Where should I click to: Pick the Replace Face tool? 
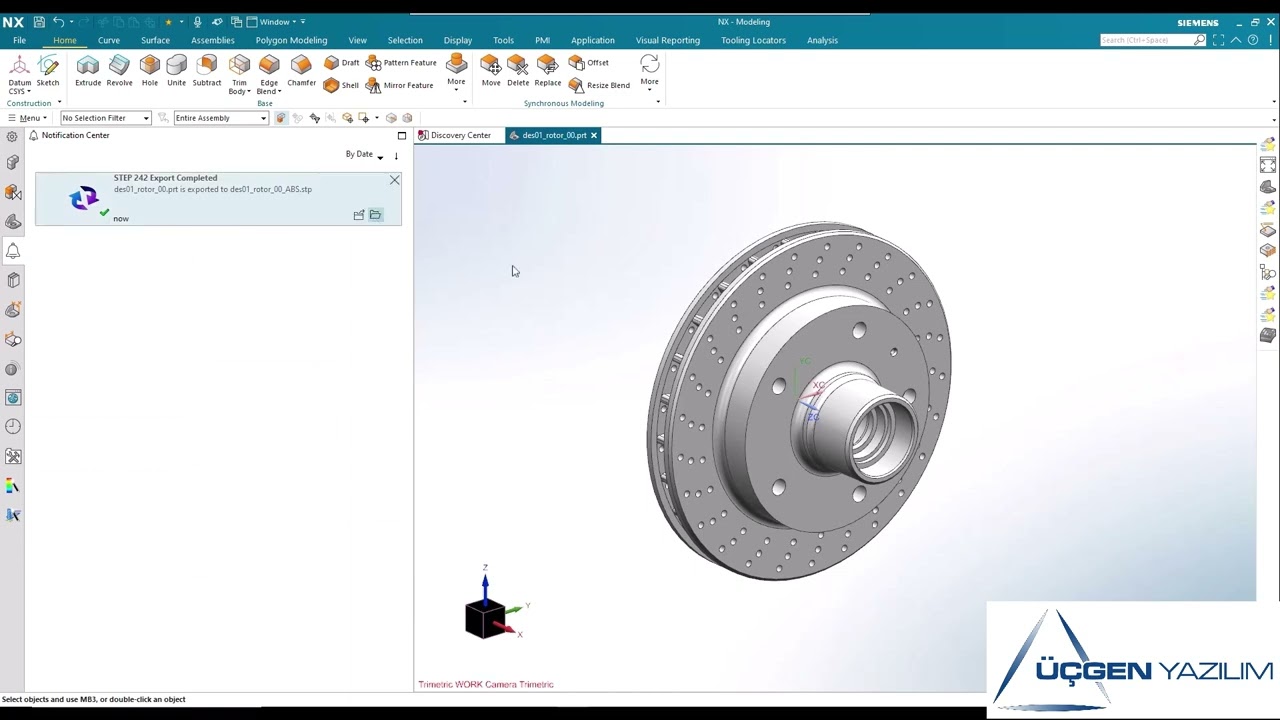[x=547, y=70]
